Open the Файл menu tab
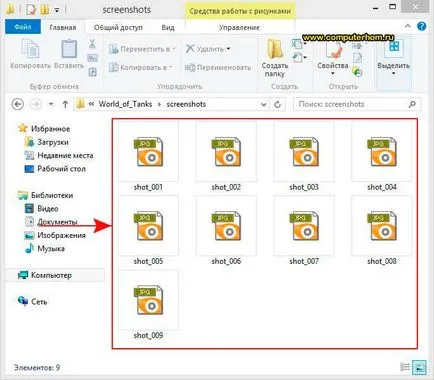 point(23,27)
